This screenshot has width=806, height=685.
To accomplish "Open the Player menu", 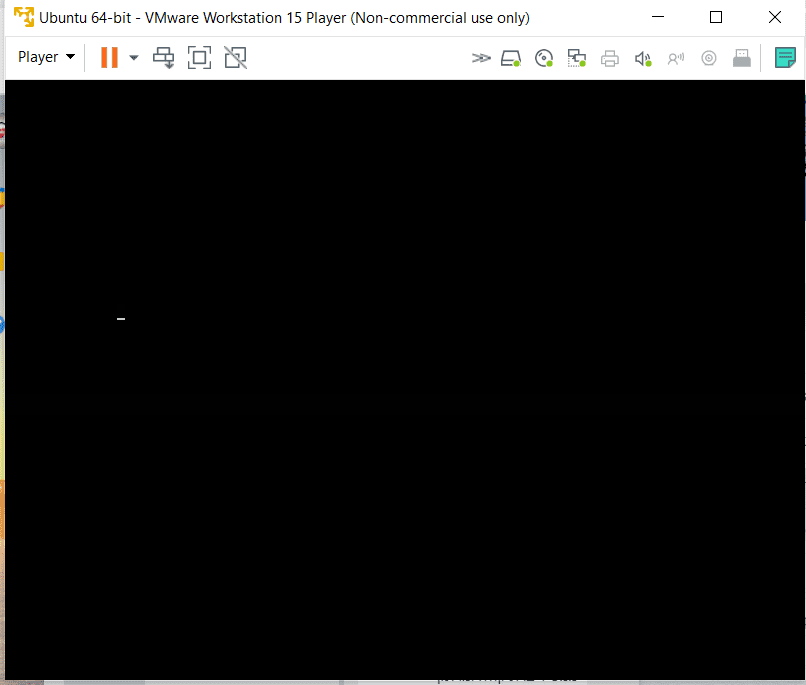I will click(46, 57).
